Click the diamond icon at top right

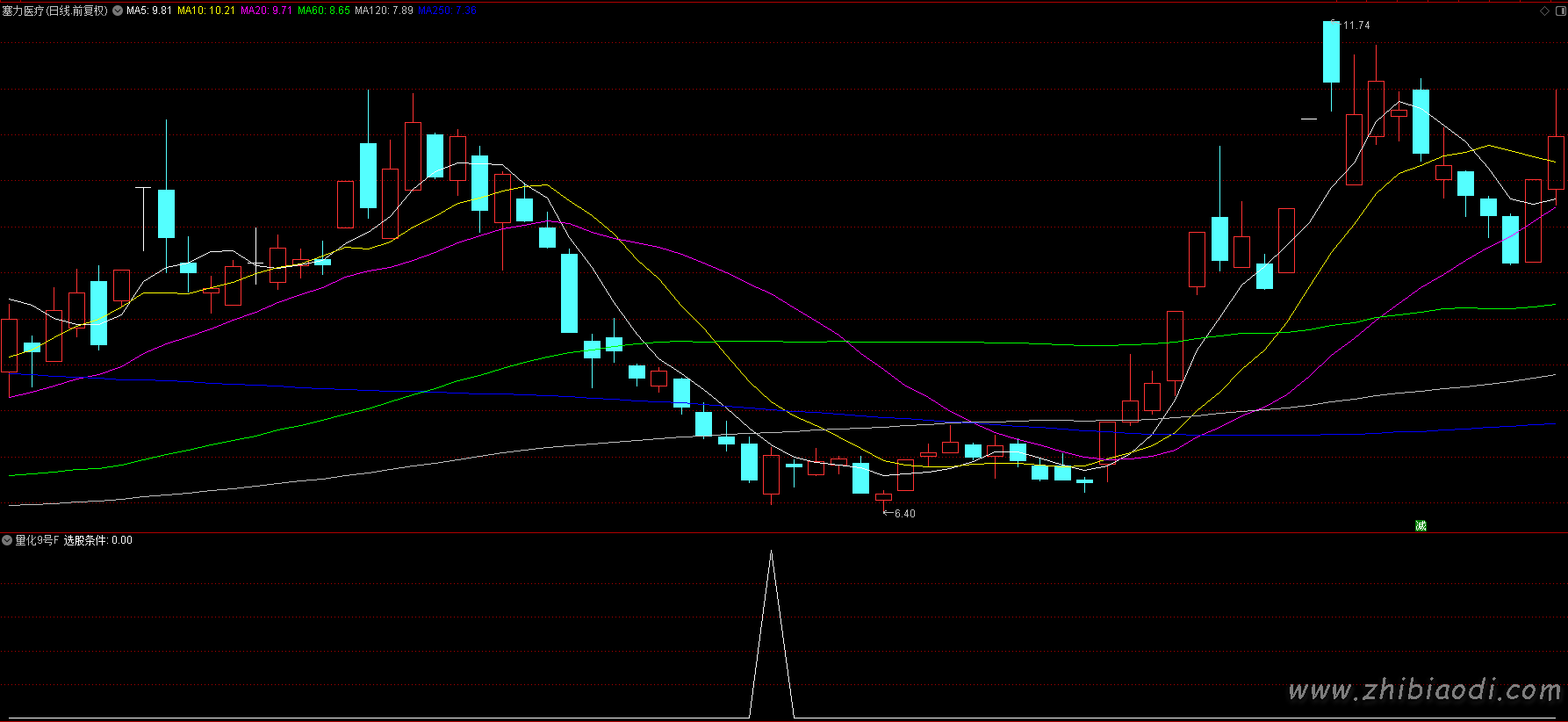tap(1545, 11)
